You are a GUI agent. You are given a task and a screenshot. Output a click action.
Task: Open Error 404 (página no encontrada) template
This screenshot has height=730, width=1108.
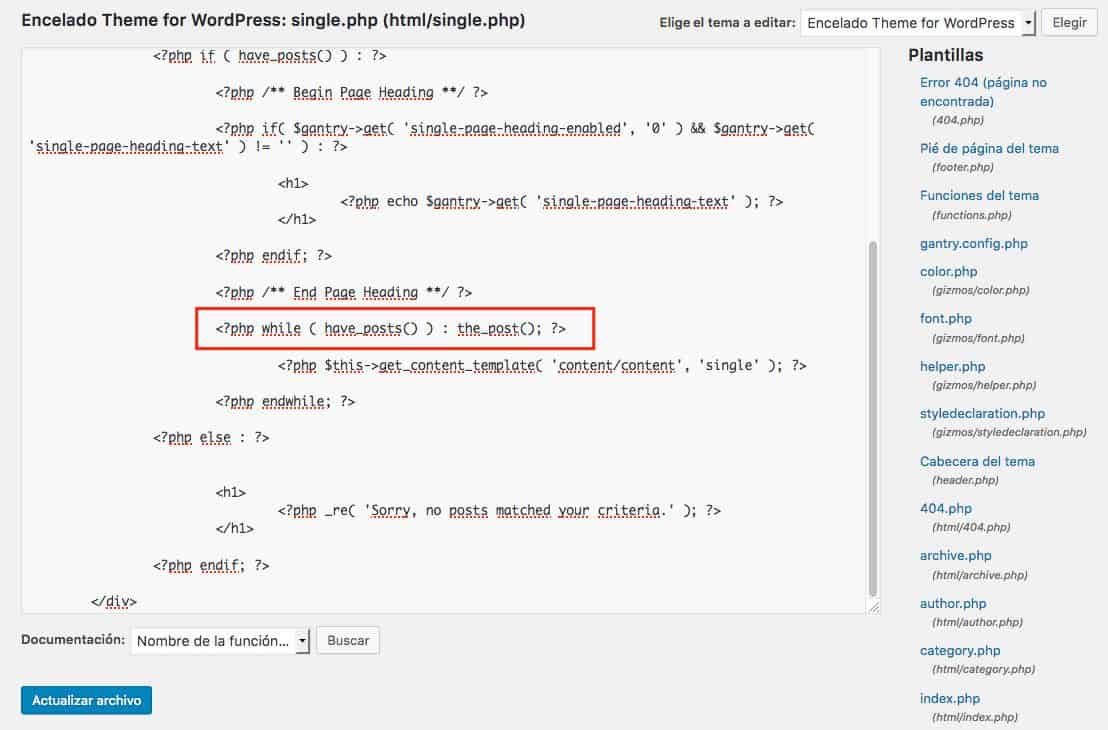click(x=983, y=92)
